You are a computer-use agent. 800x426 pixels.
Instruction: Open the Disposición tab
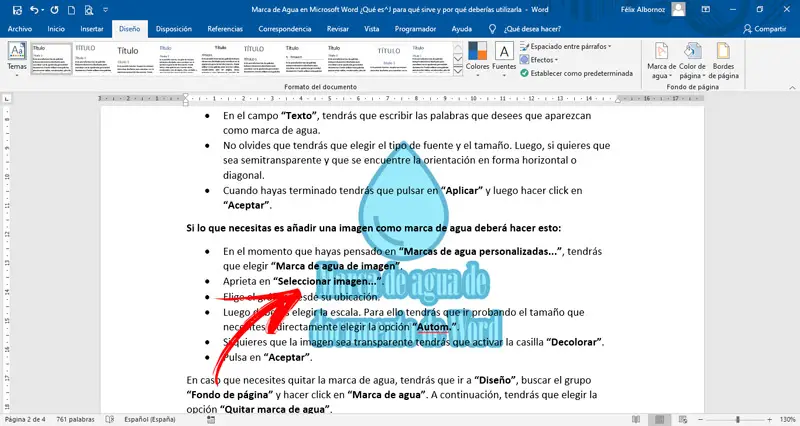coord(173,29)
